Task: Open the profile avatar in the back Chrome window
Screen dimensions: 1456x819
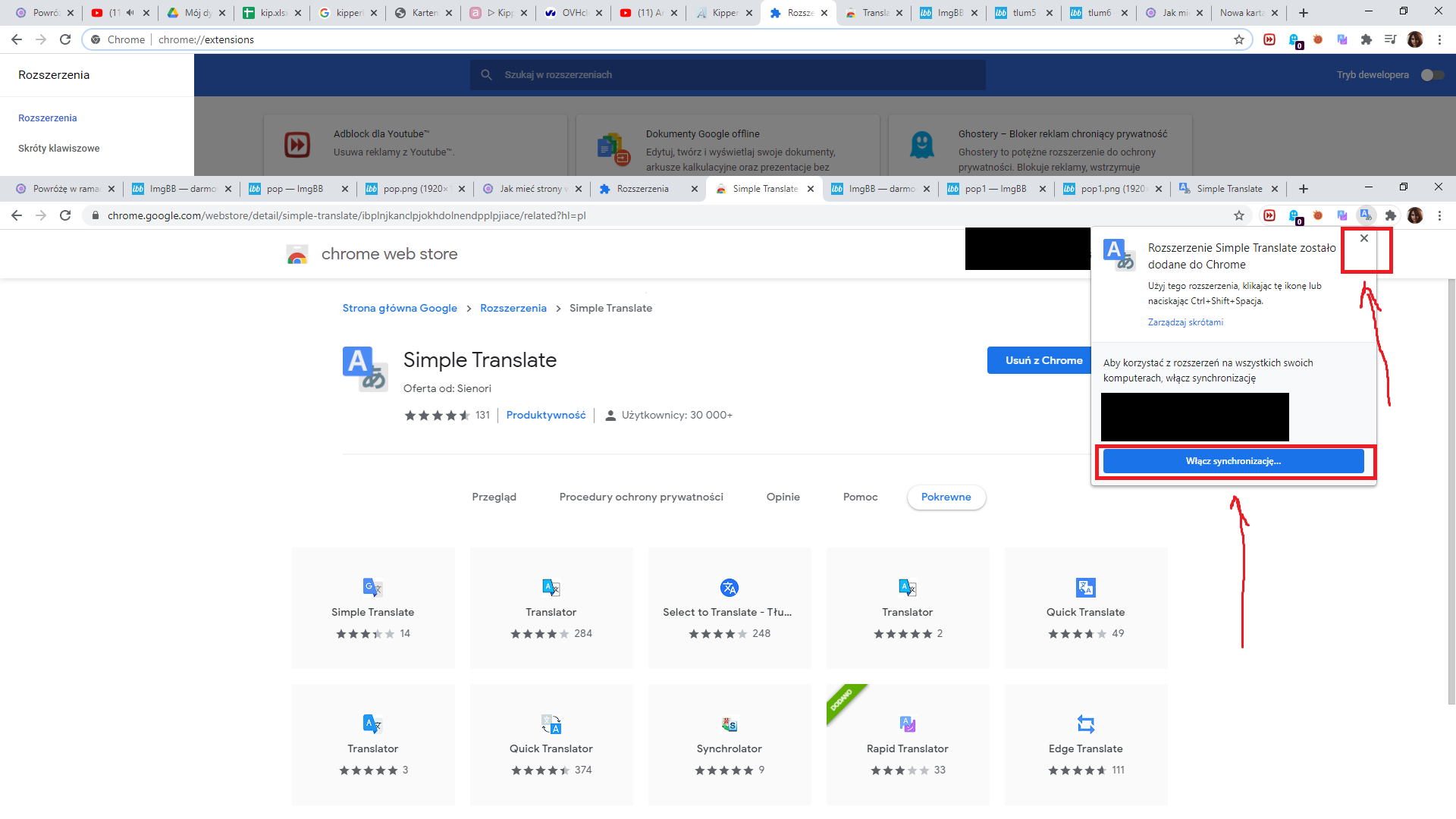Action: coord(1415,39)
